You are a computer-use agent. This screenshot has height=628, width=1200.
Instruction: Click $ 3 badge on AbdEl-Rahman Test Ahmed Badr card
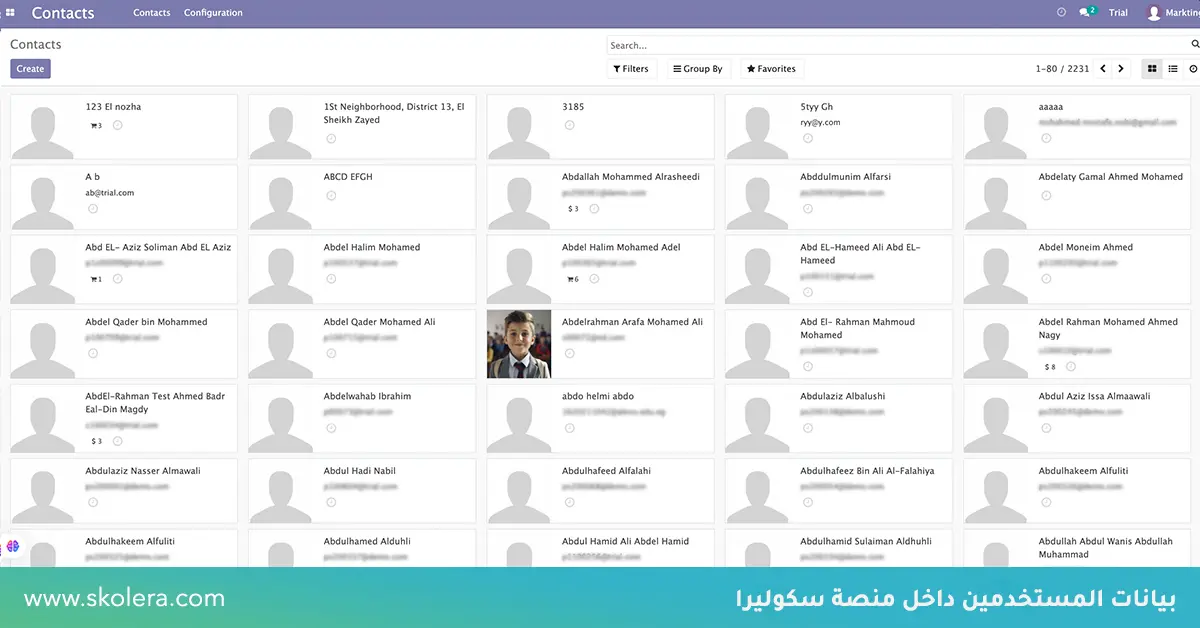pos(96,441)
